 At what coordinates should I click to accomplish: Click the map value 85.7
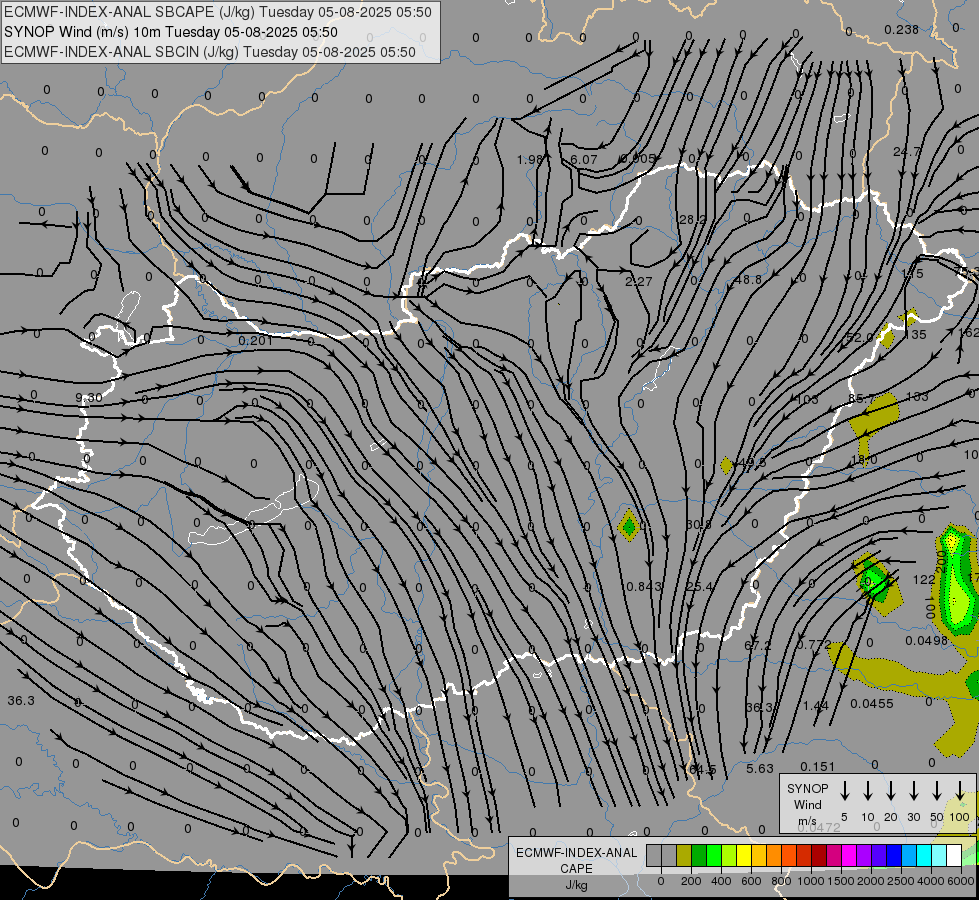(x=862, y=398)
